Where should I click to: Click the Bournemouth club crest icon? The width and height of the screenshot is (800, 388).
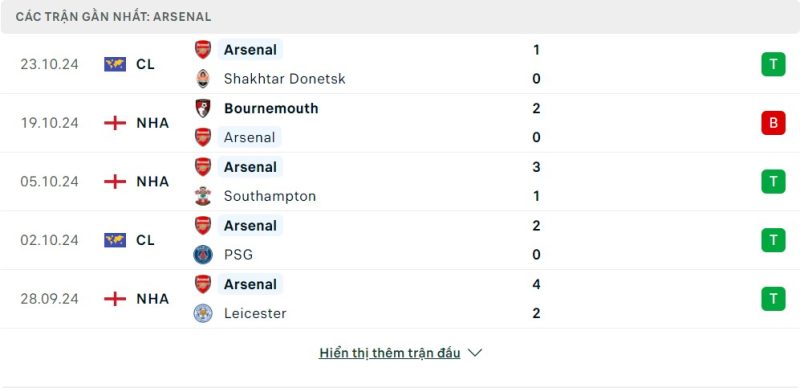203,108
